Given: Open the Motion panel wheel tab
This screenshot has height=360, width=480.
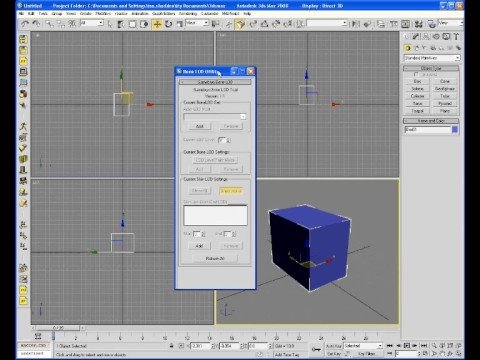Looking at the screenshot, I should coord(436,37).
